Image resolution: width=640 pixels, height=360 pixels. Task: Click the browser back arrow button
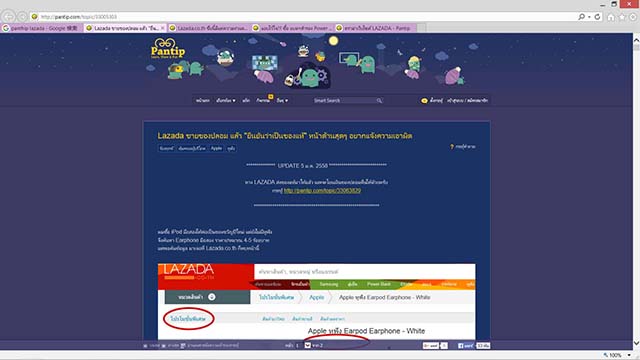click(9, 17)
